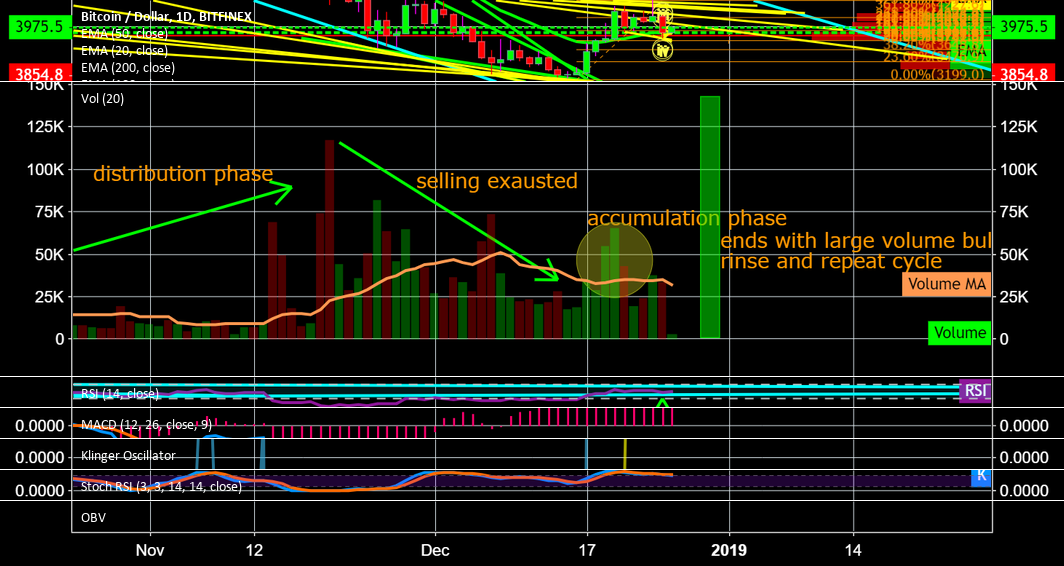Click the RSI (14, close) indicator legend
This screenshot has height=566, width=1064.
pos(120,393)
